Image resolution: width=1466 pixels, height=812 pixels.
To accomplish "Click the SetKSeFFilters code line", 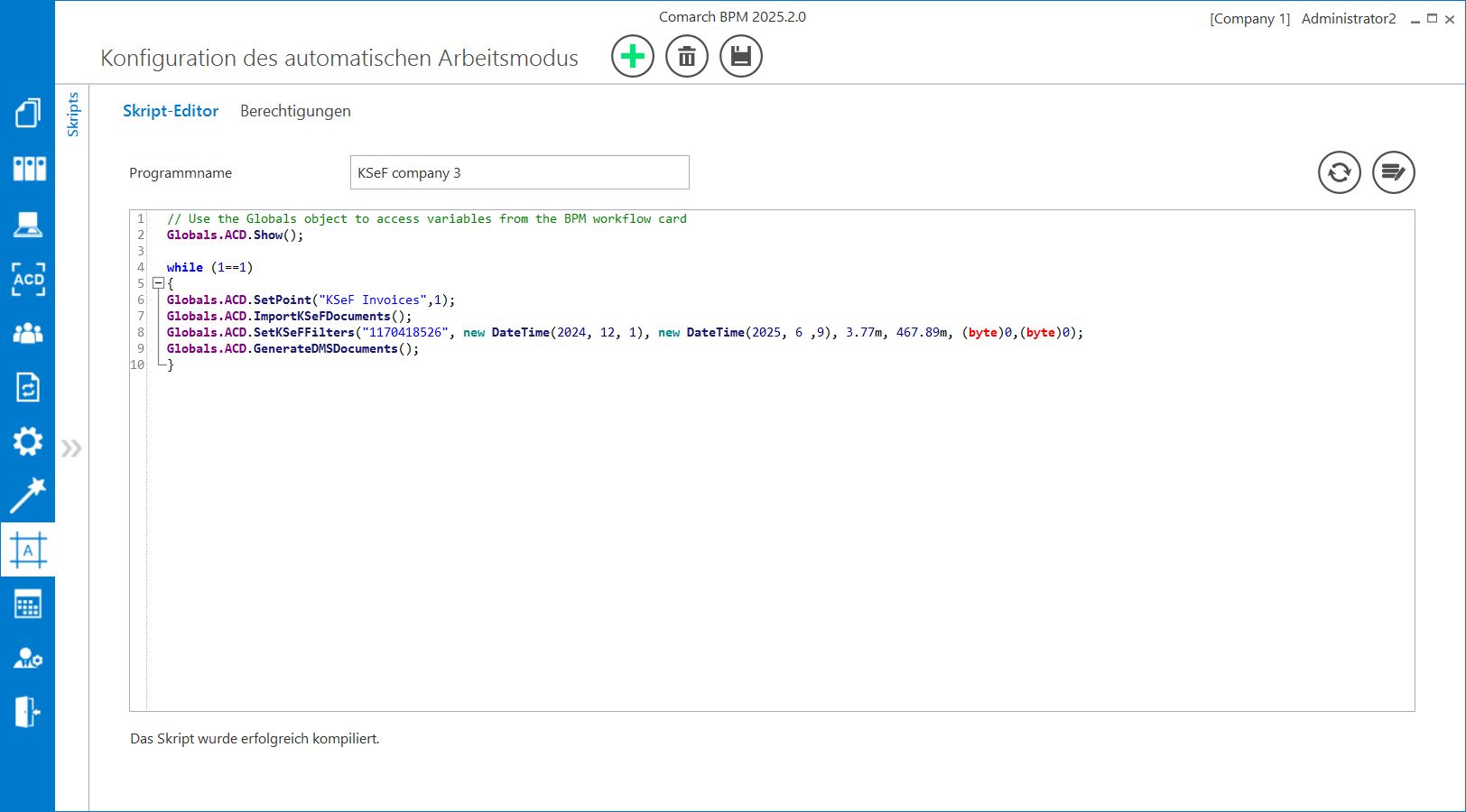I will (x=625, y=333).
